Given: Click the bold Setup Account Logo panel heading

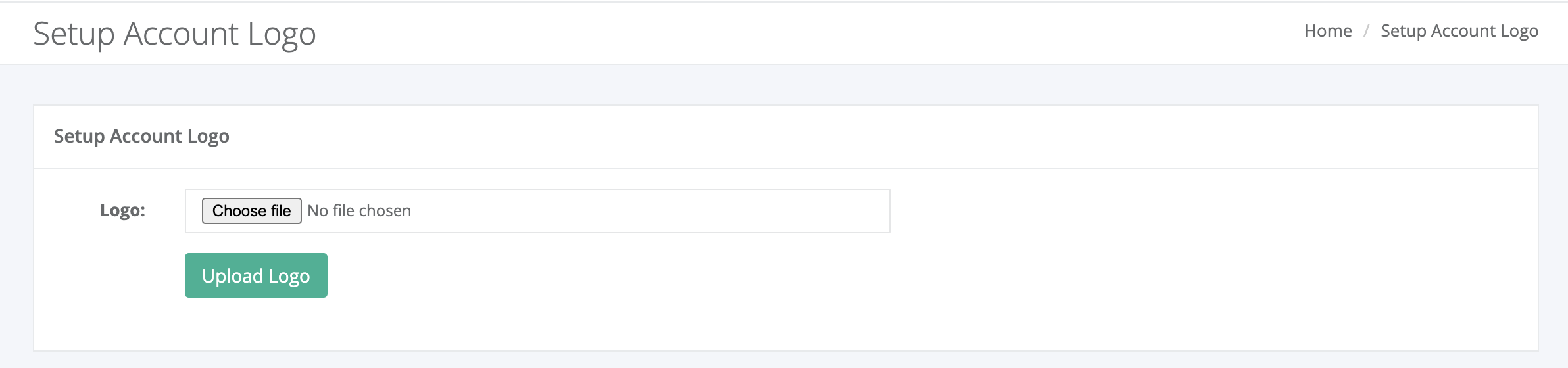Looking at the screenshot, I should pos(141,136).
